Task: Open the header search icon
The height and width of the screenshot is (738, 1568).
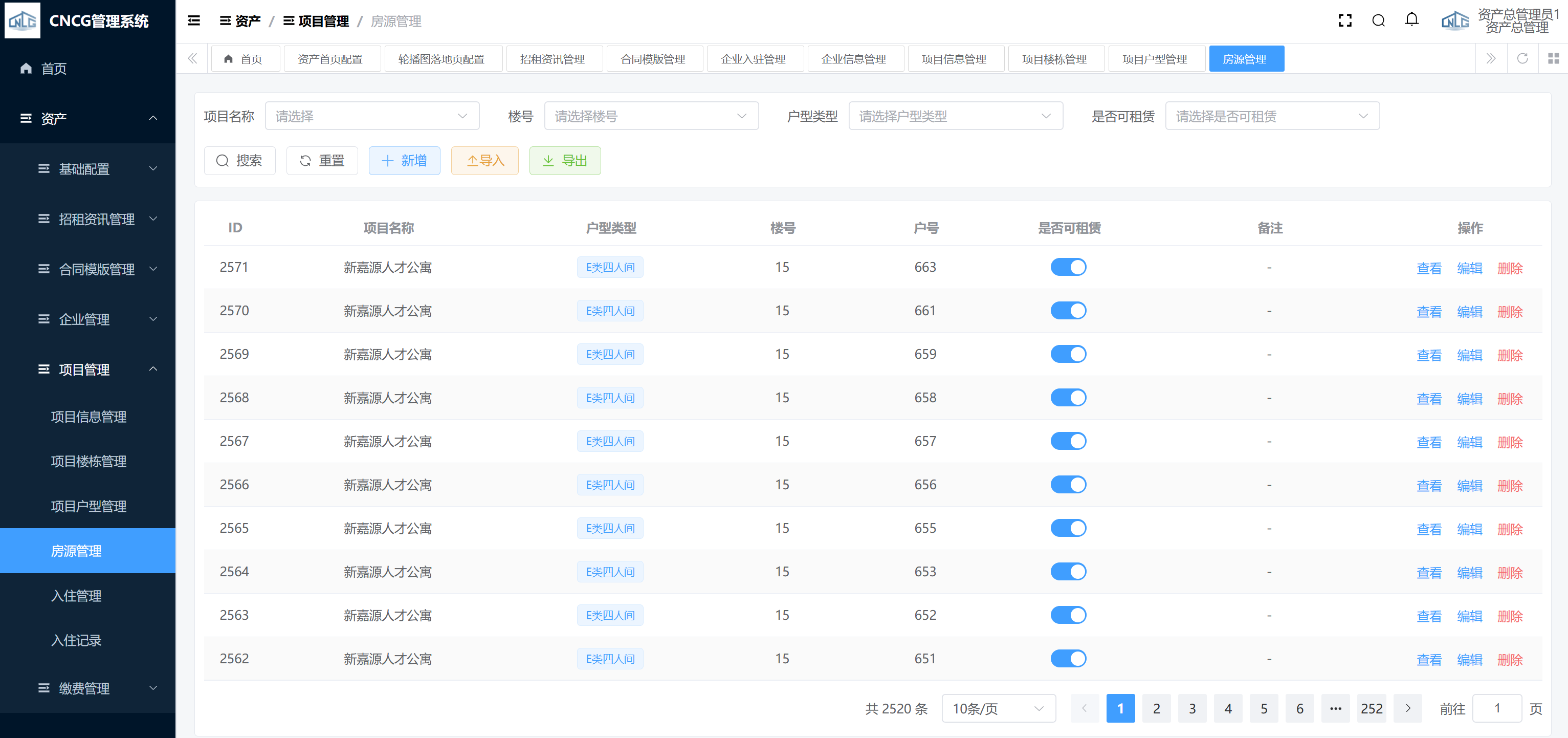Action: 1378,20
